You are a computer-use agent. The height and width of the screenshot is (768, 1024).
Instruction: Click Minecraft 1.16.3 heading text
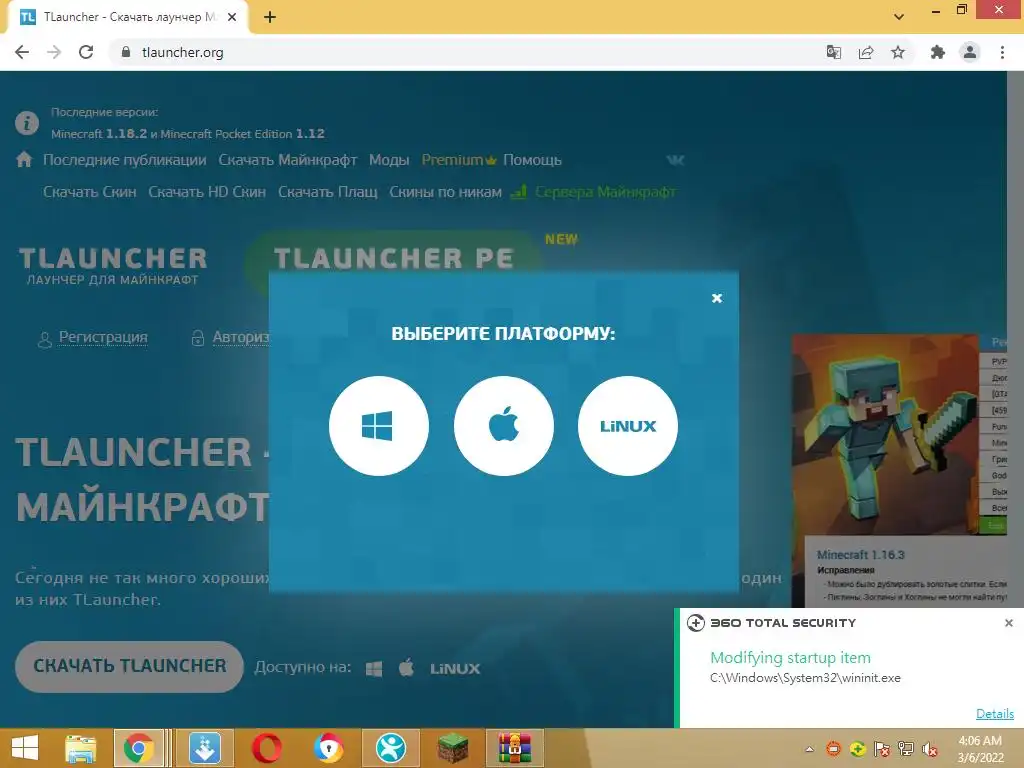pyautogui.click(x=861, y=555)
